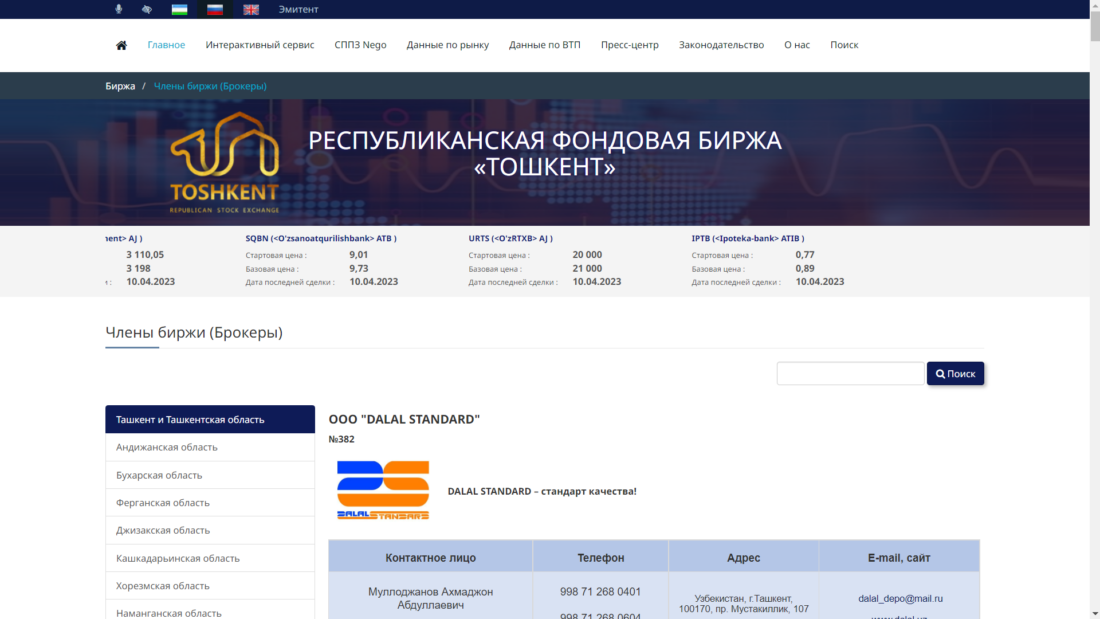Screen dimensions: 1100x619
Task: Click inside the search input field
Action: (850, 372)
